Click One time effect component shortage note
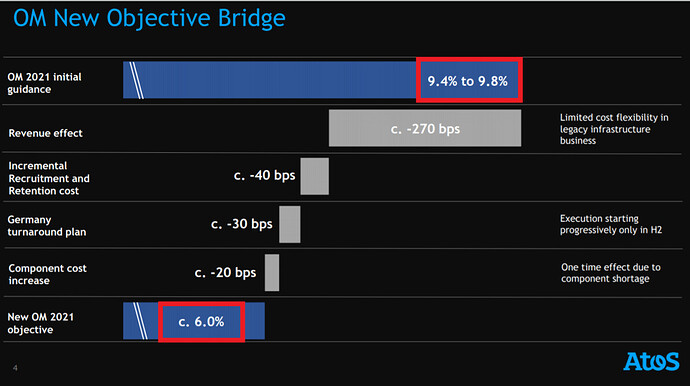The height and width of the screenshot is (386, 690). coord(611,273)
